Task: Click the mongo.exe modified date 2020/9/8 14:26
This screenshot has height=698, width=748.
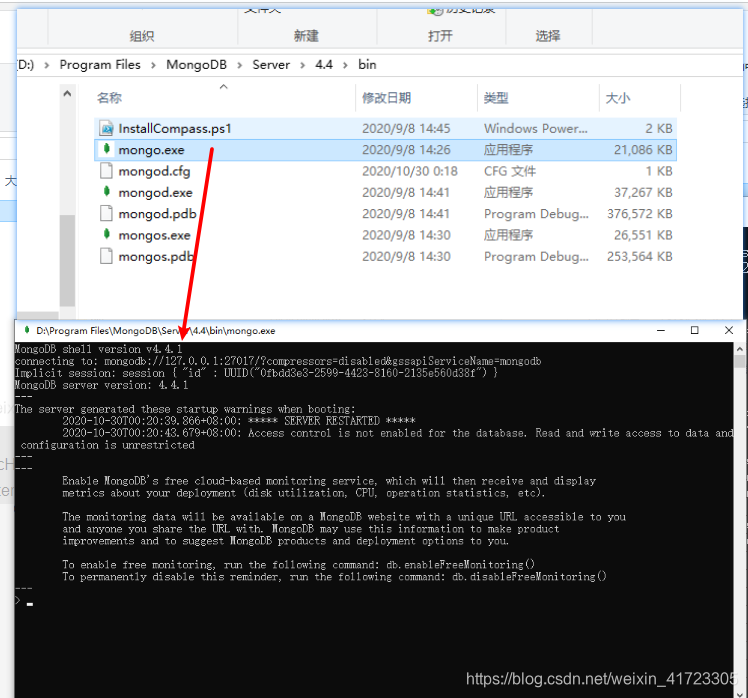Action: (406, 150)
